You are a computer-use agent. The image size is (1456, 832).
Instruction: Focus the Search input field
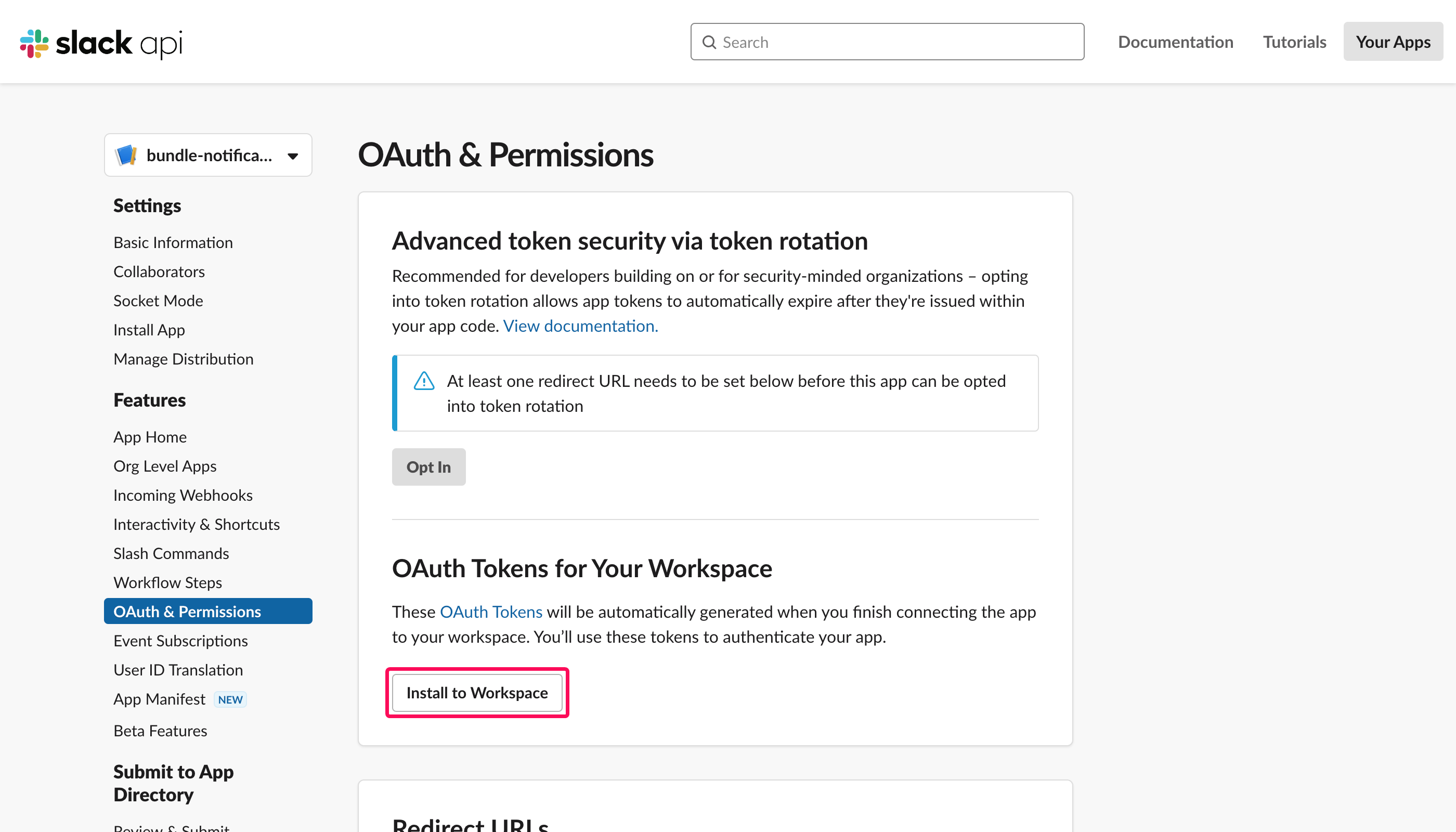pyautogui.click(x=897, y=42)
